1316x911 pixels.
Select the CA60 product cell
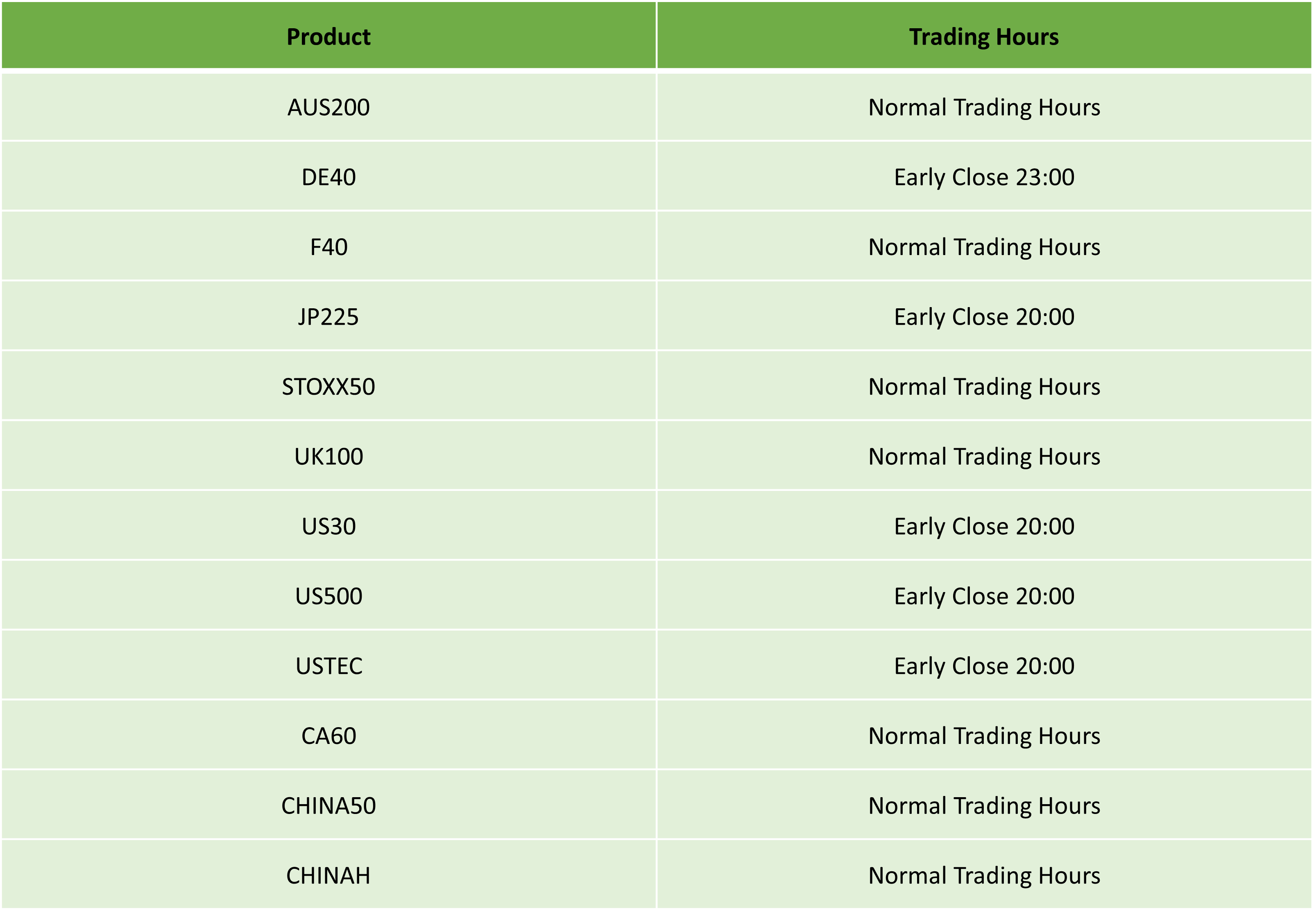coord(328,735)
